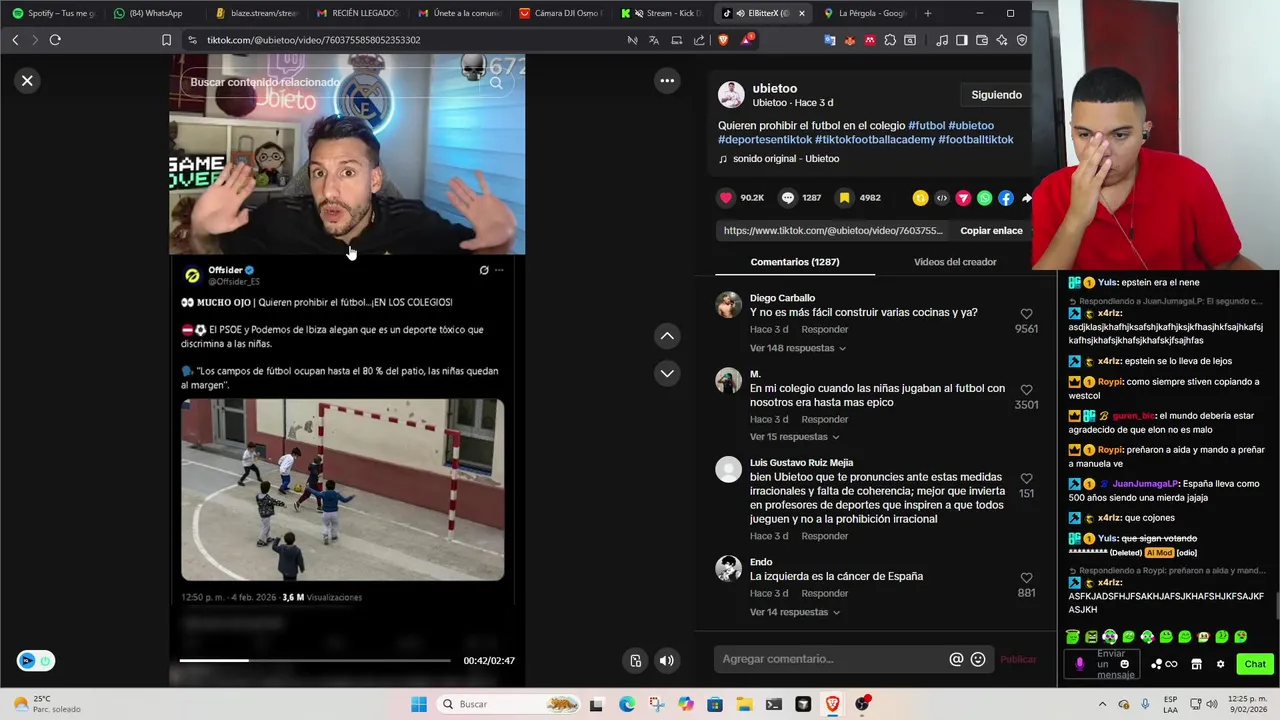Image resolution: width=1280 pixels, height=720 pixels.
Task: Like Diego Carballo's comment with the heart
Action: point(1026,314)
